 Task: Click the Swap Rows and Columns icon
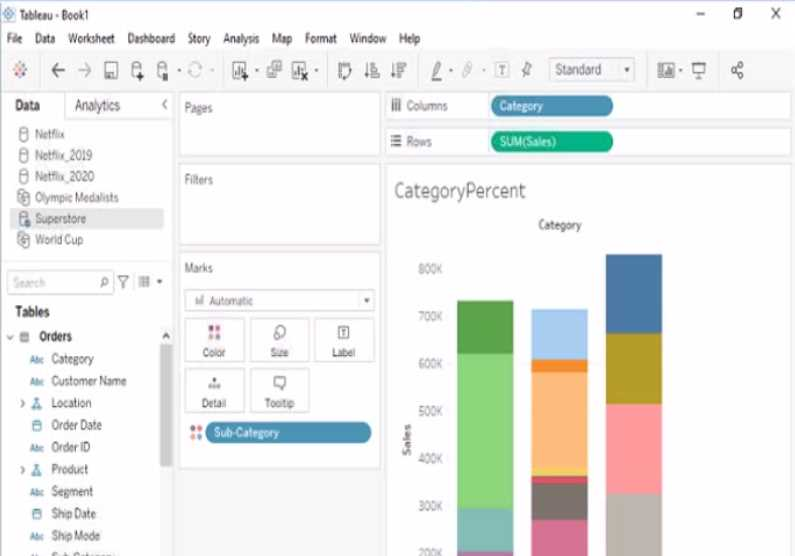click(345, 70)
